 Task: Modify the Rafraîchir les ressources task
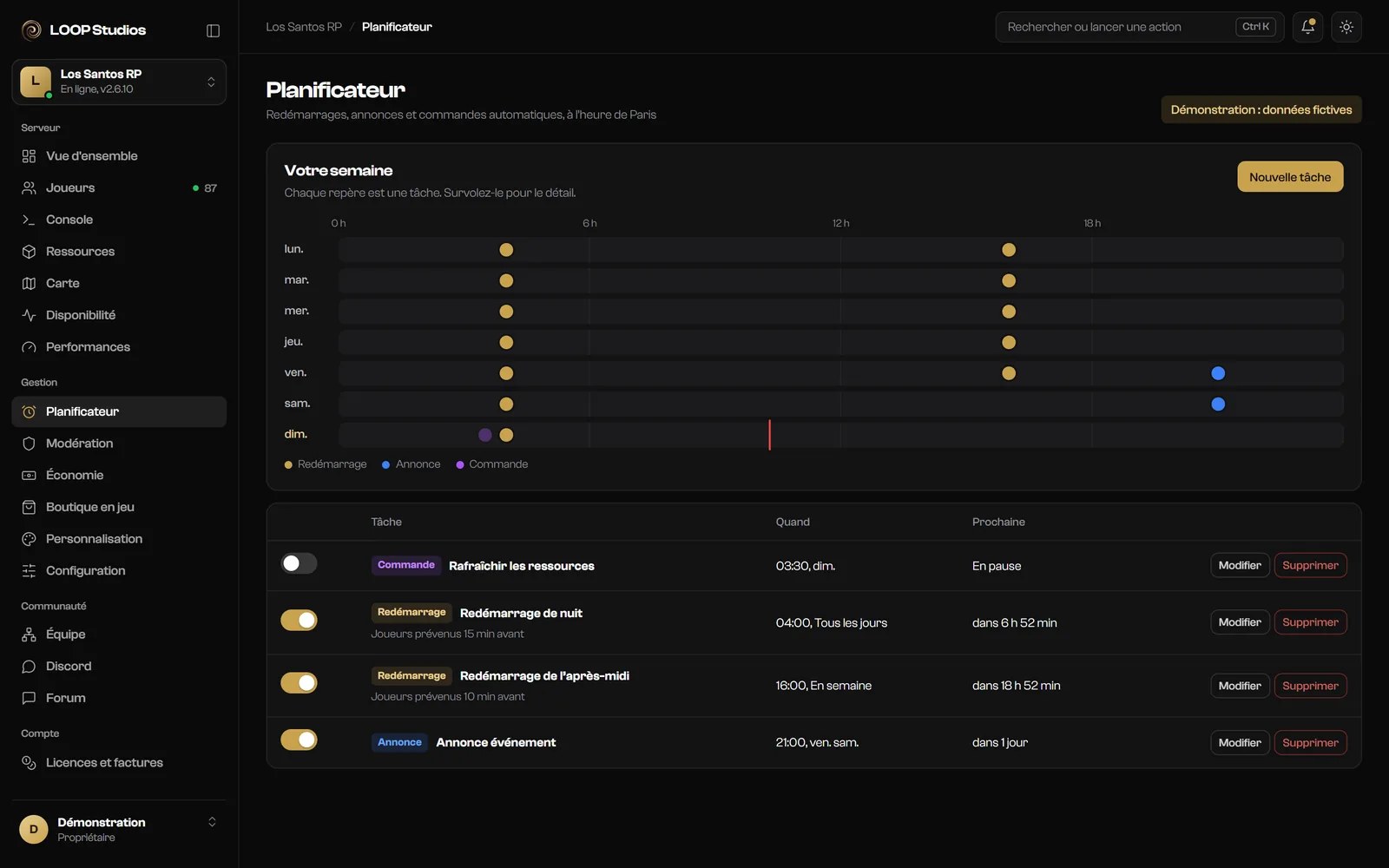point(1240,565)
